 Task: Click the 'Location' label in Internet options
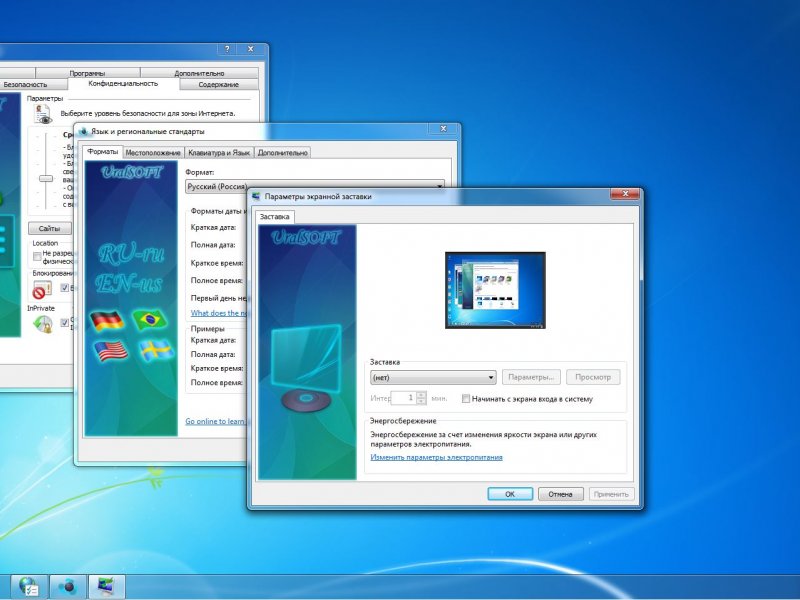tap(45, 243)
